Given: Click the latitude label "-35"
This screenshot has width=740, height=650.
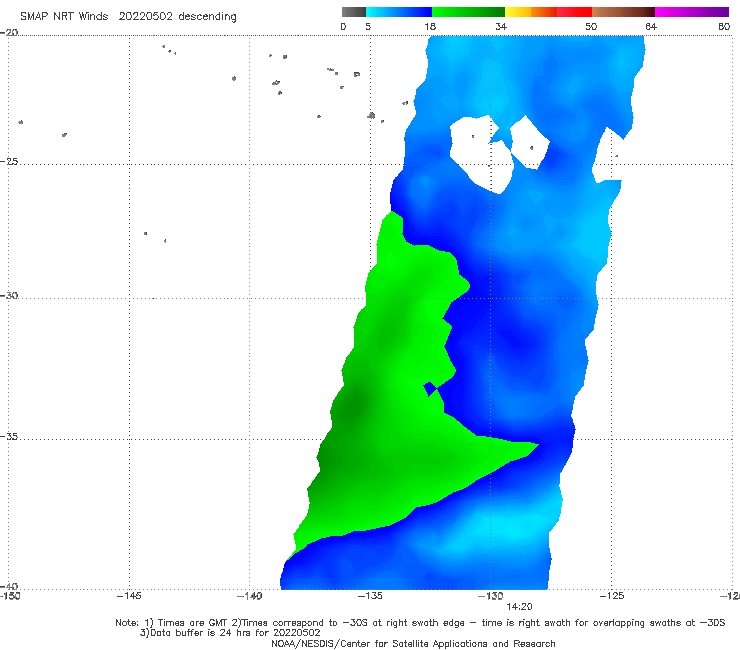Looking at the screenshot, I should 9,437.
